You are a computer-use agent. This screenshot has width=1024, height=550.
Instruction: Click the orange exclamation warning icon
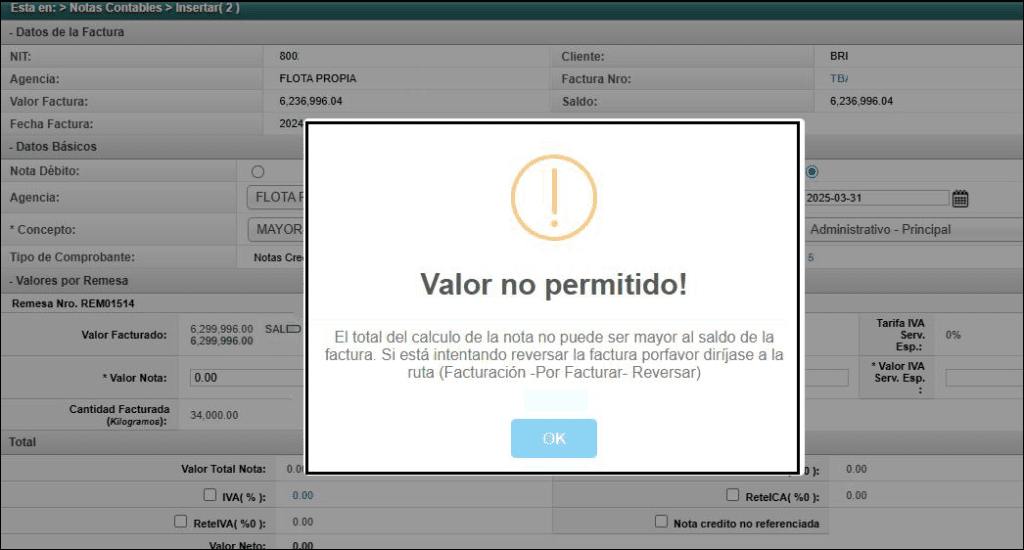(x=553, y=198)
